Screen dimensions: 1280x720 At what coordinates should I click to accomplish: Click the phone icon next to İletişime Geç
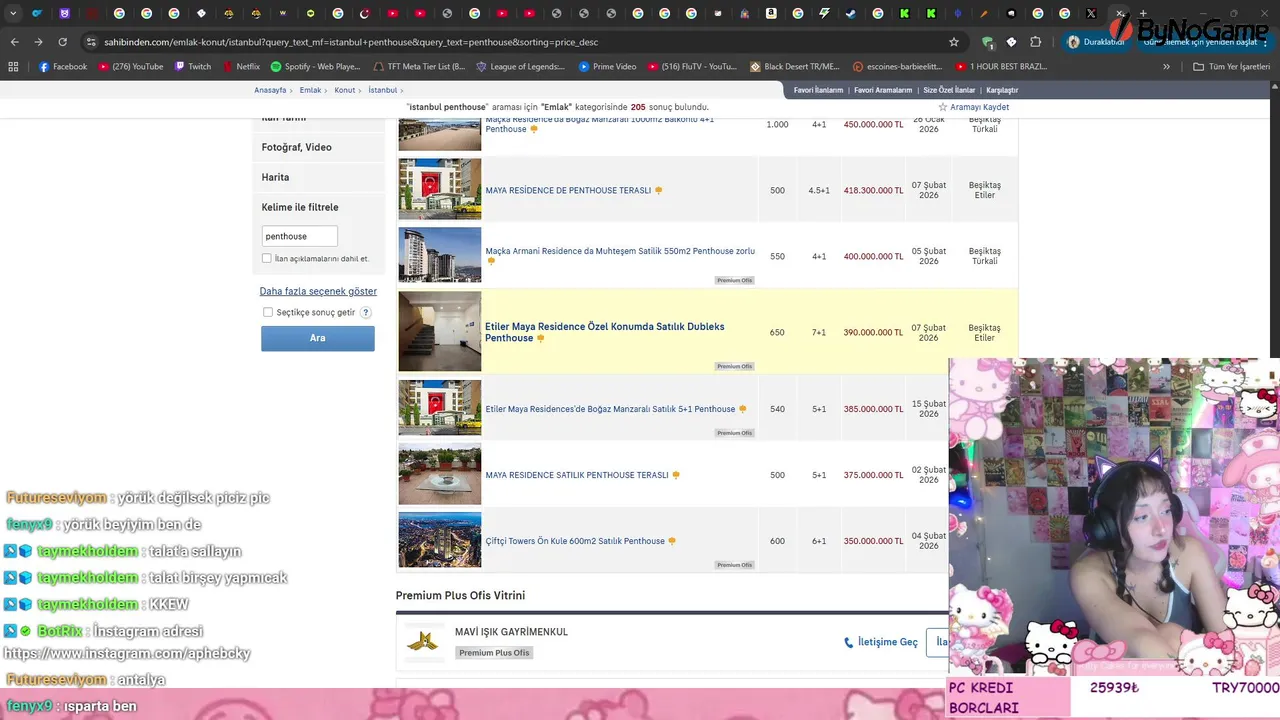[849, 643]
